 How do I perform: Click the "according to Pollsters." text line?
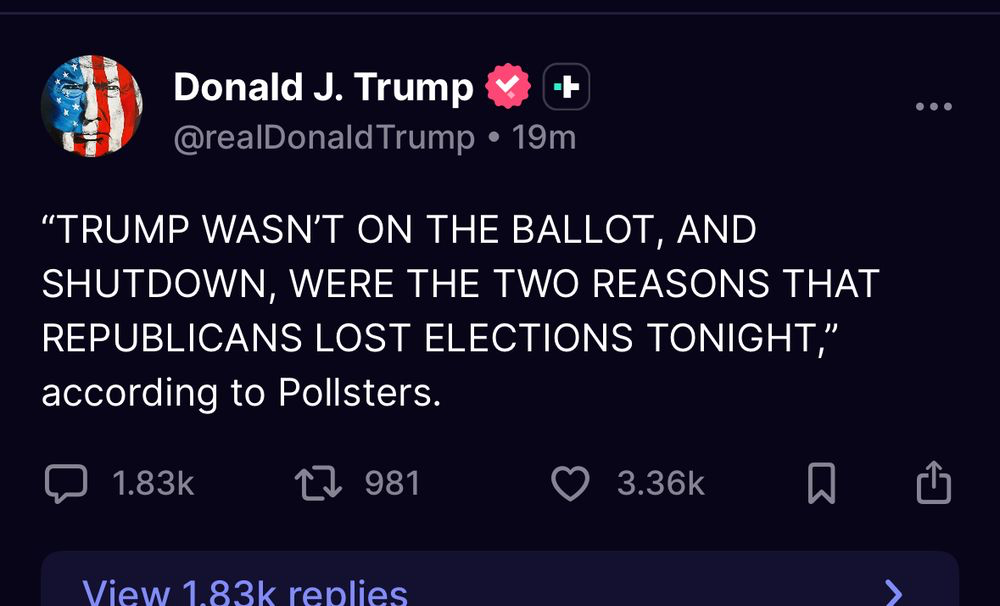pos(241,392)
